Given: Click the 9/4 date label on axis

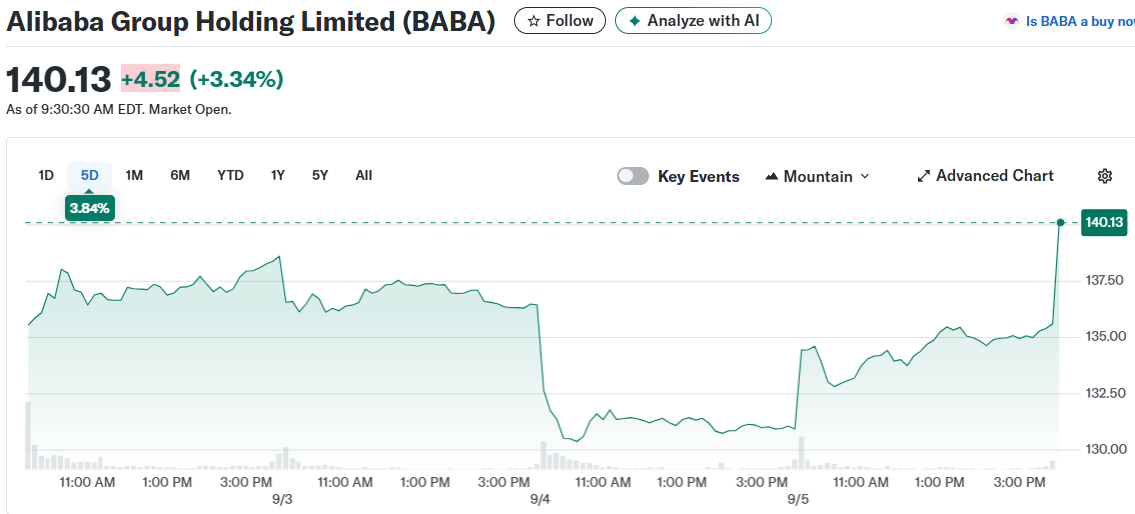Looking at the screenshot, I should click(540, 500).
